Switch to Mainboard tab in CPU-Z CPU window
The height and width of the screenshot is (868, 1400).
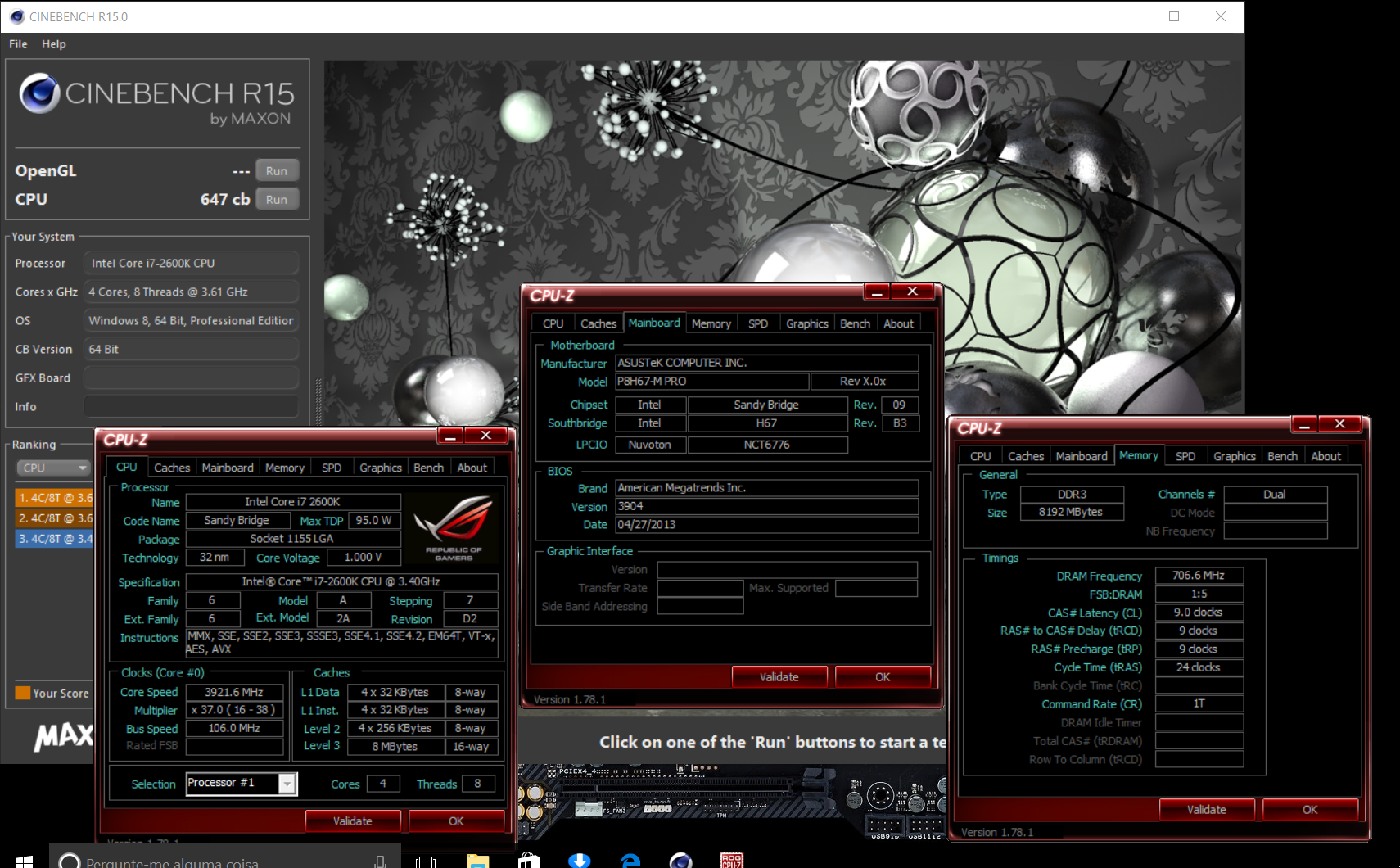pos(228,468)
